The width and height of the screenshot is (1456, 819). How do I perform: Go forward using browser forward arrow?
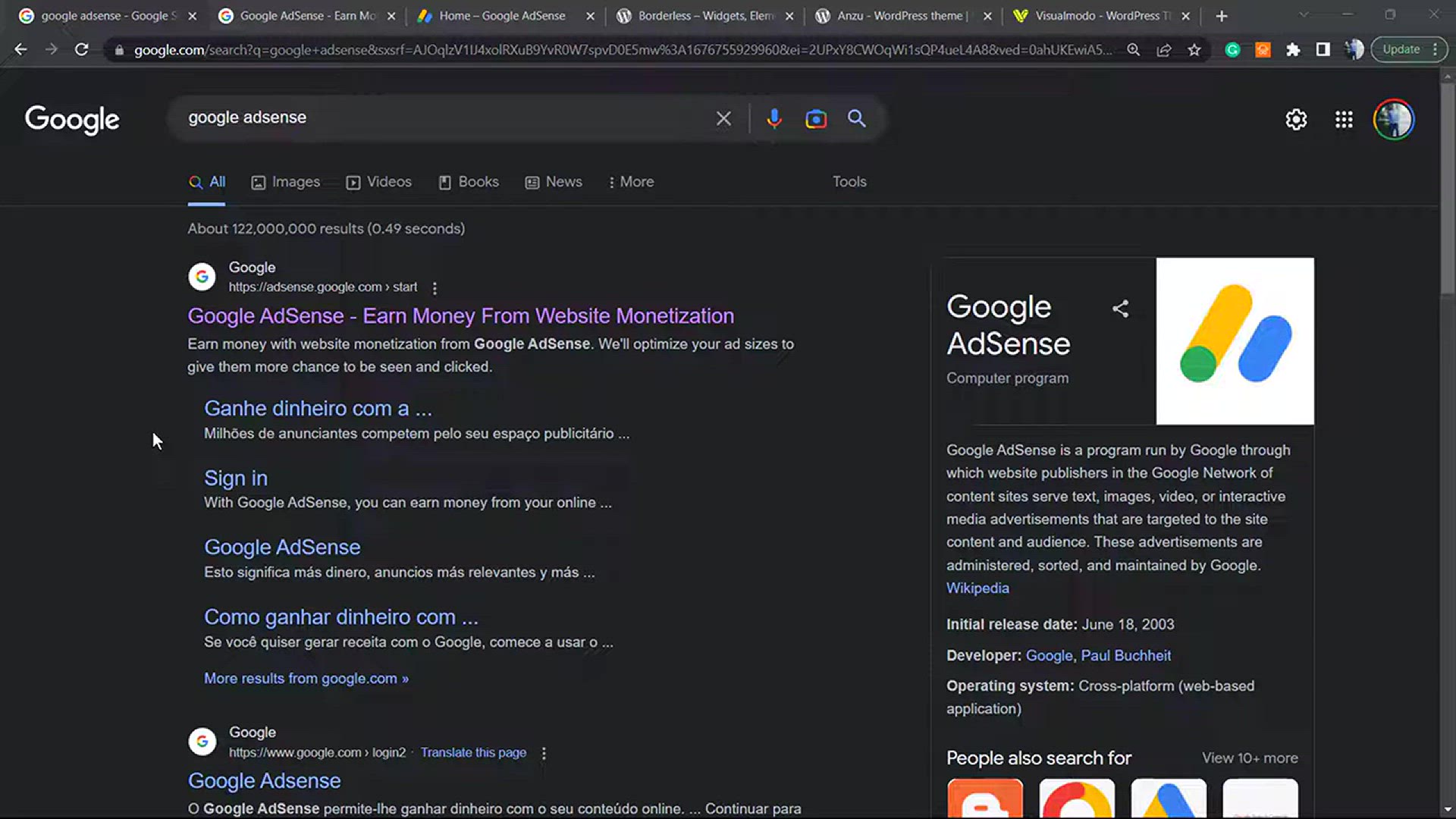(51, 49)
